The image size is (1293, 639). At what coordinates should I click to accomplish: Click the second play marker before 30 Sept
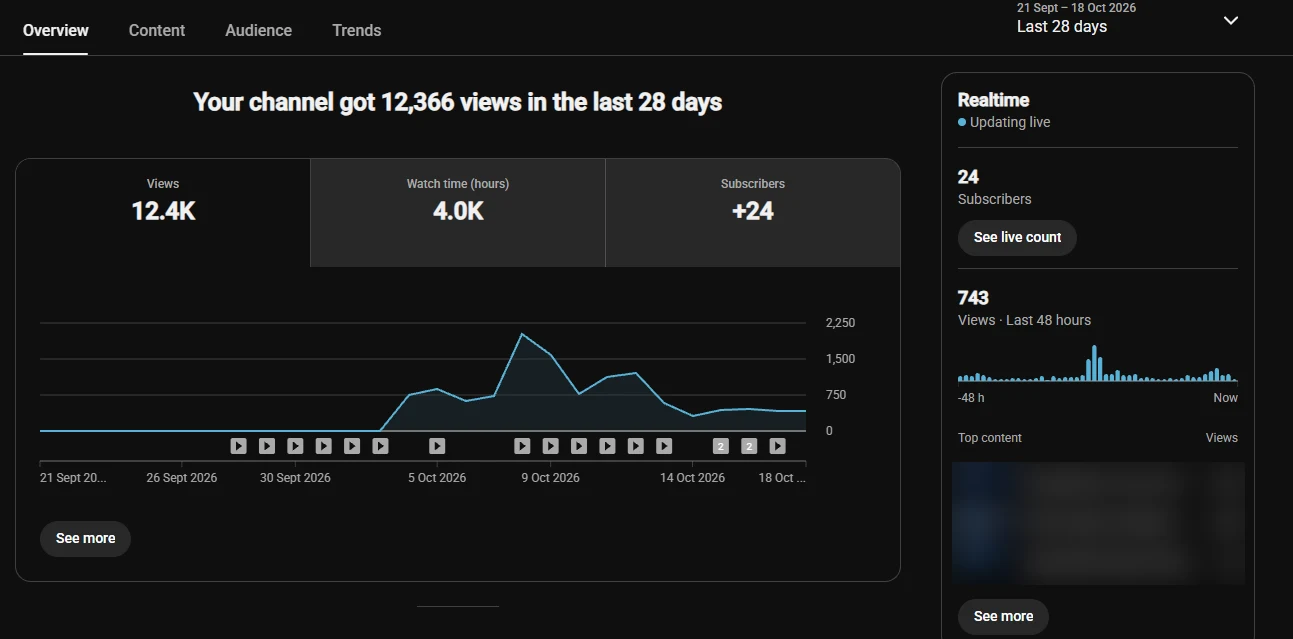coord(267,446)
